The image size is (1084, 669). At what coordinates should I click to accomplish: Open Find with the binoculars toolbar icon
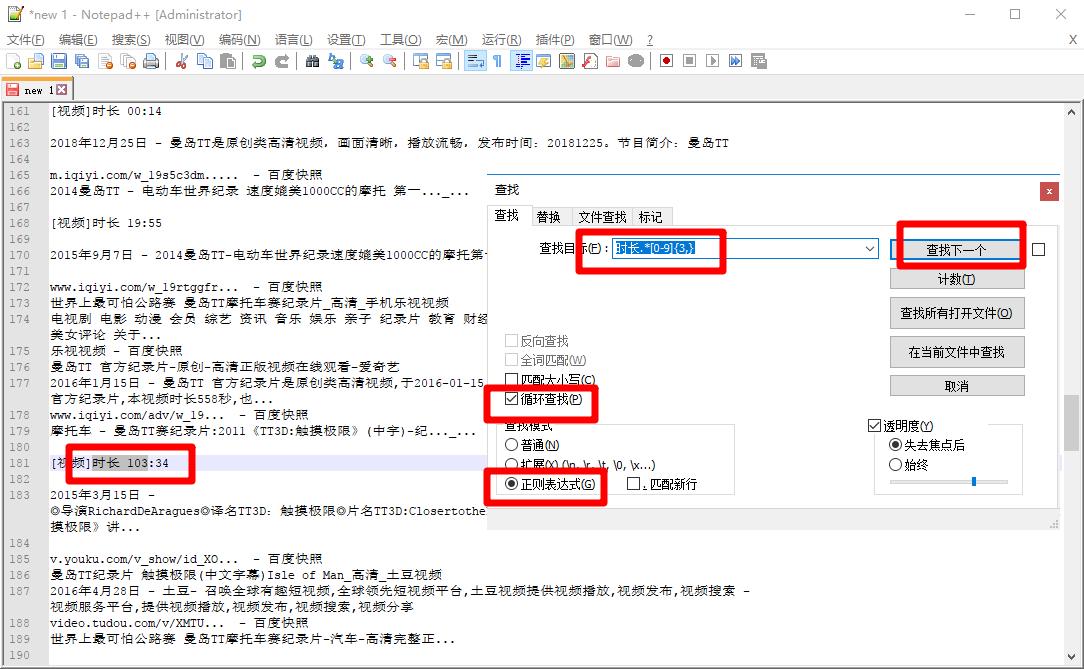pyautogui.click(x=312, y=61)
